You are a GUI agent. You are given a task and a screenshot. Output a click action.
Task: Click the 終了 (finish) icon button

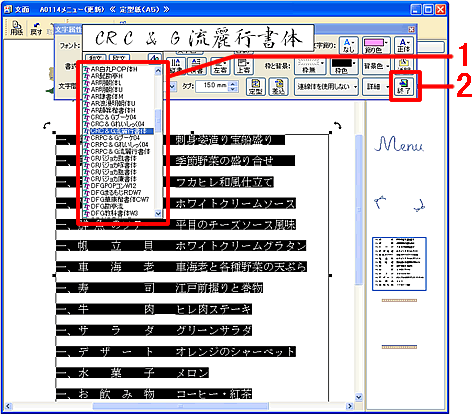click(x=404, y=86)
